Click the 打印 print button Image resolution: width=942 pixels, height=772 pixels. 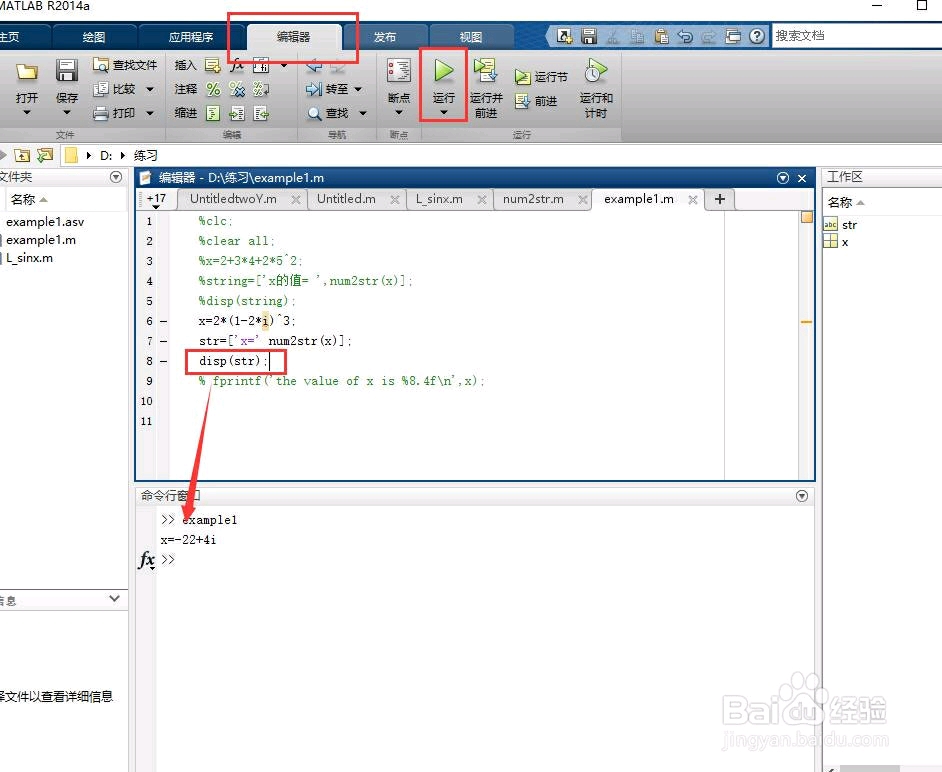pos(115,113)
